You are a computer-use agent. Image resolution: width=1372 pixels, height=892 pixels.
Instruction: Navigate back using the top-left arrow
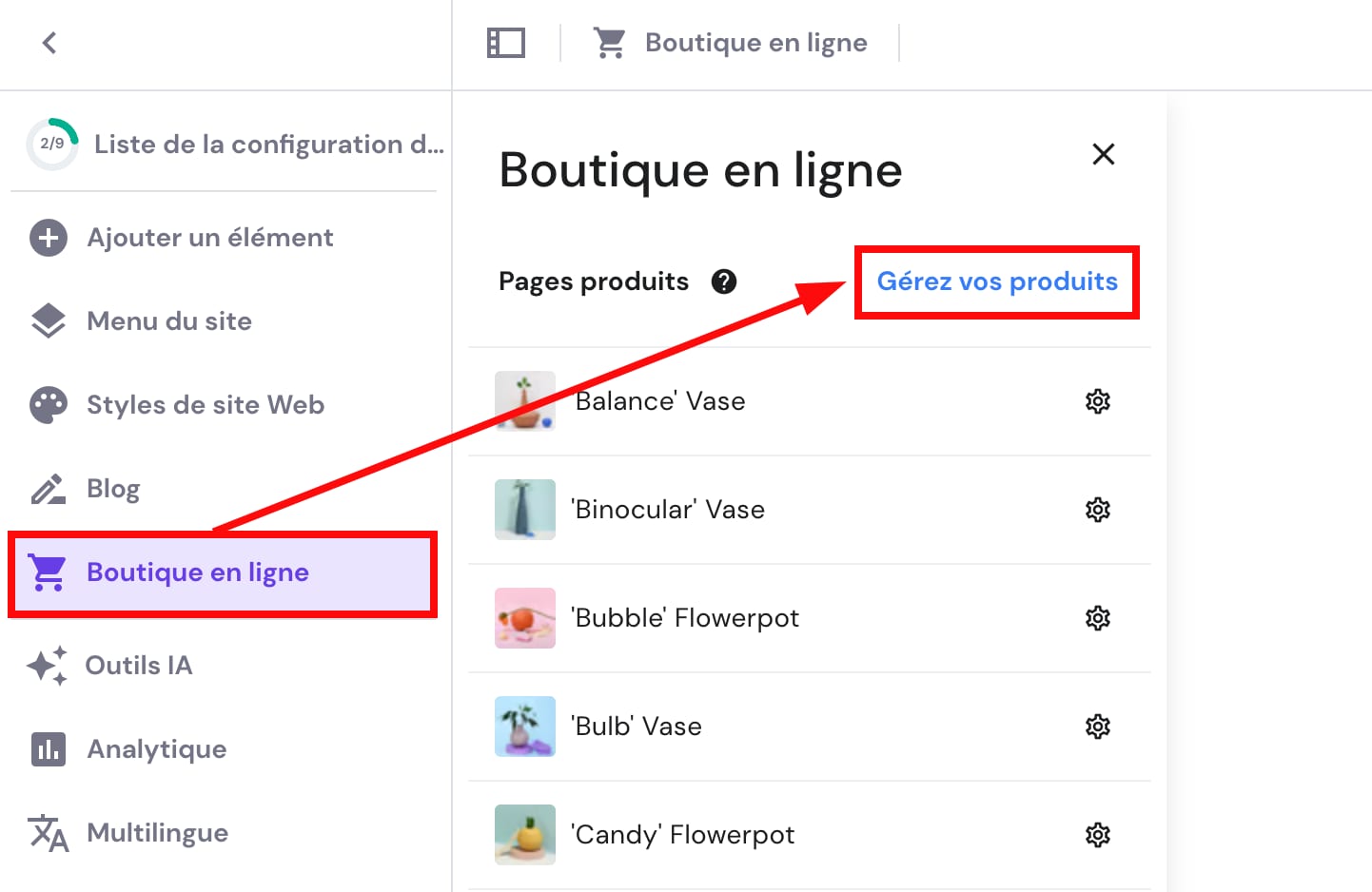click(x=49, y=43)
